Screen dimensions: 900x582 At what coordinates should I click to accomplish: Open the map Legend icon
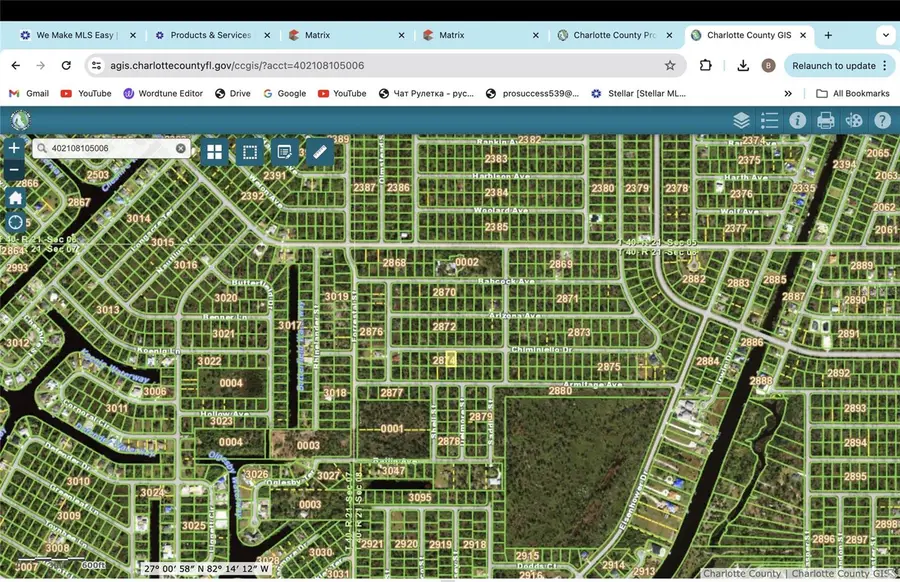click(x=769, y=120)
